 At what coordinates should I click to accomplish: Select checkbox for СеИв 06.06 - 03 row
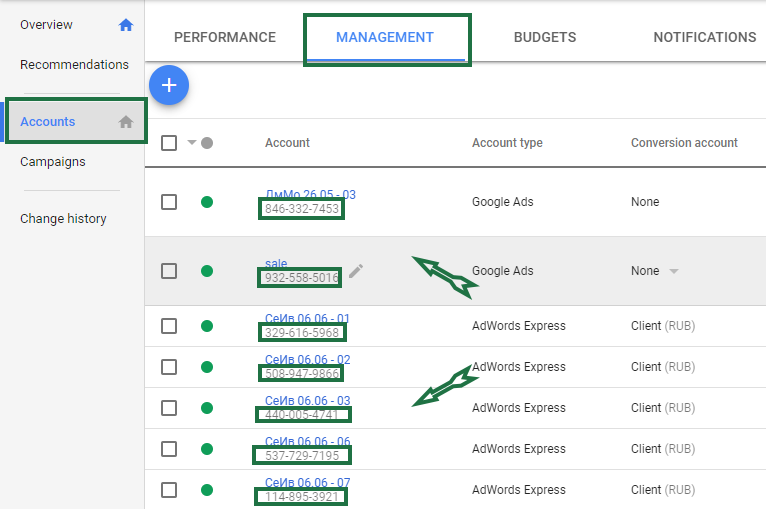pyautogui.click(x=169, y=408)
